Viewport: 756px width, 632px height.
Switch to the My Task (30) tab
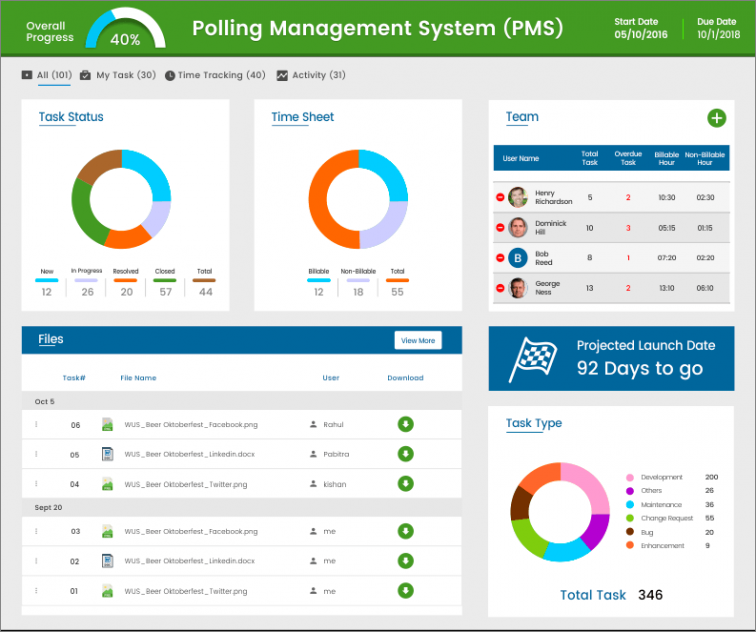[118, 75]
